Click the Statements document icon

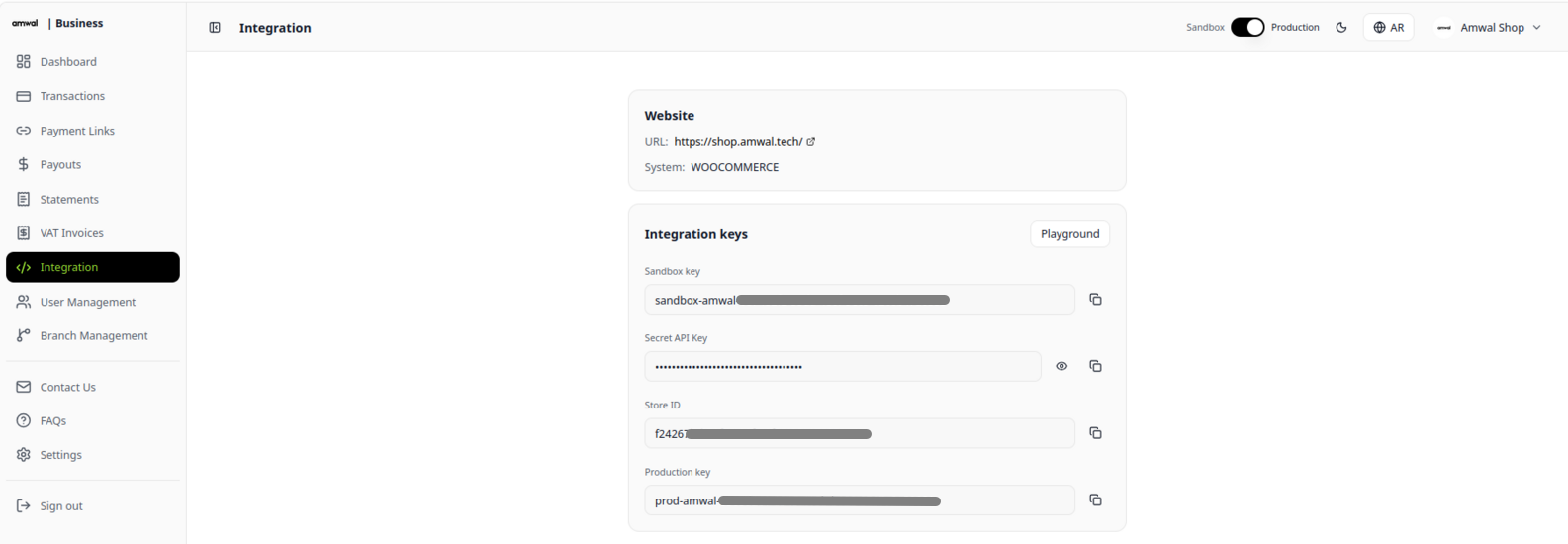pyautogui.click(x=24, y=199)
